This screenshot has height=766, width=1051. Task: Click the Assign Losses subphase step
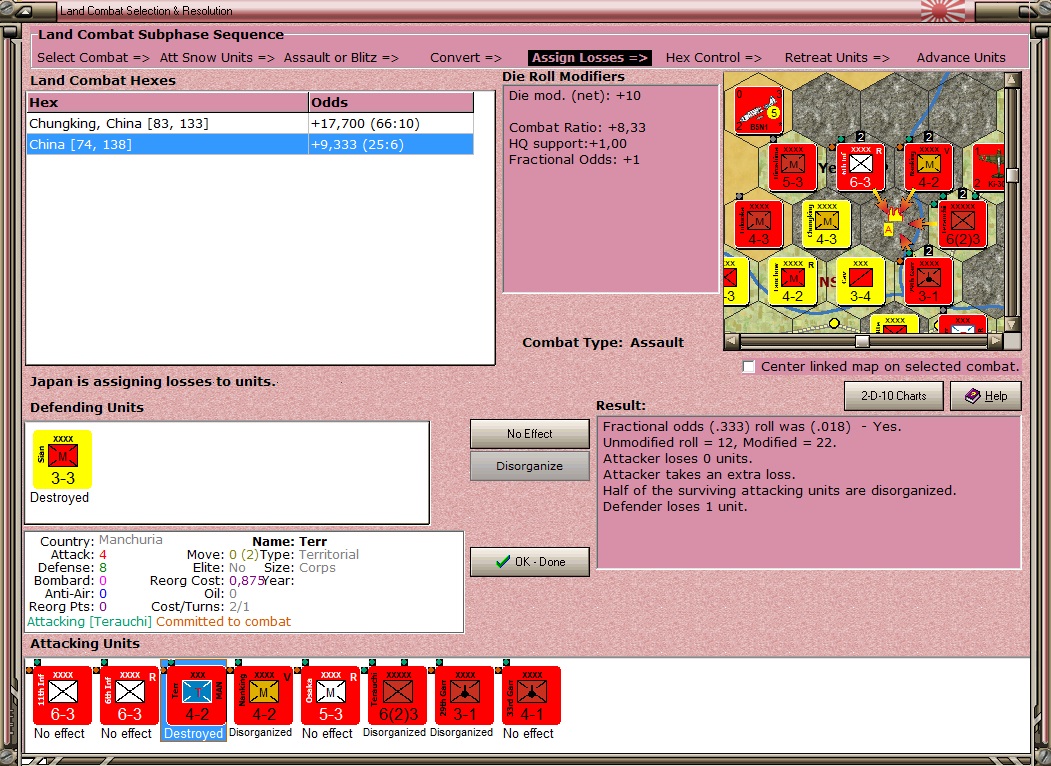590,58
